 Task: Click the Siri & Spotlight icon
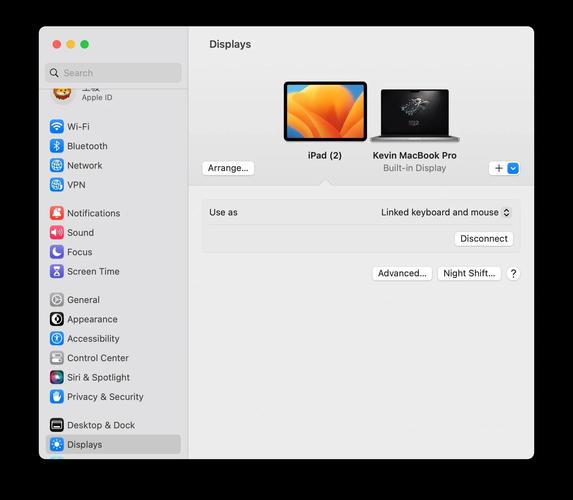point(57,377)
